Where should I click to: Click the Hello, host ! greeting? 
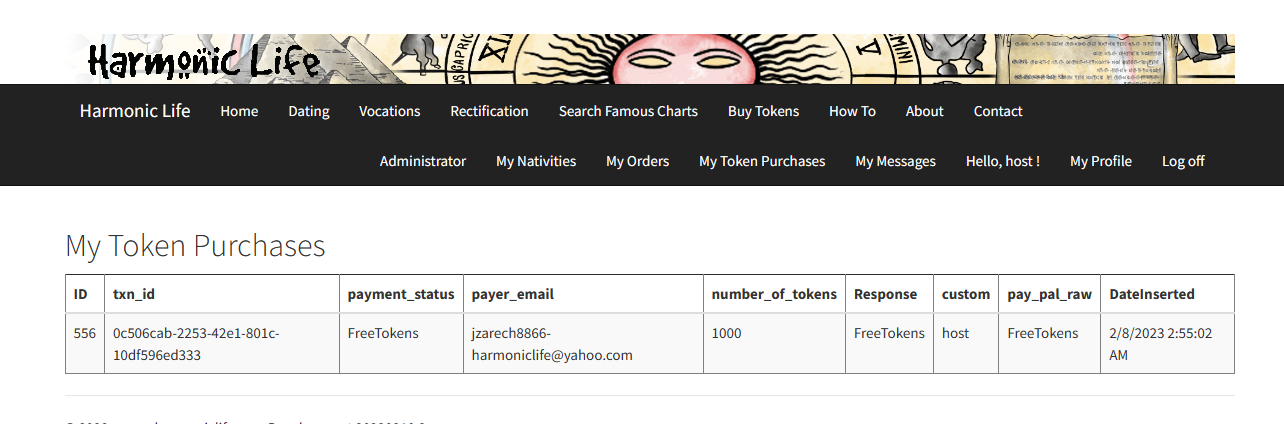click(1002, 161)
